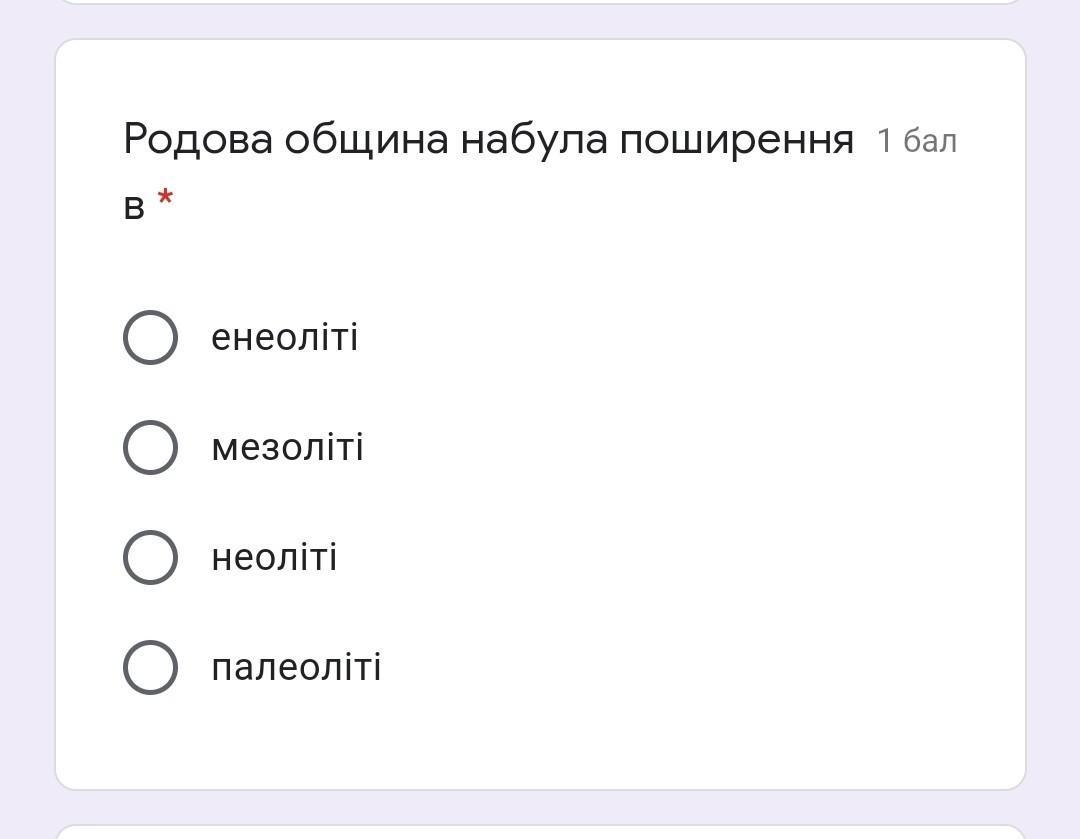1080x839 pixels.
Task: Pick the палеоліті radio button
Action: click(x=150, y=667)
